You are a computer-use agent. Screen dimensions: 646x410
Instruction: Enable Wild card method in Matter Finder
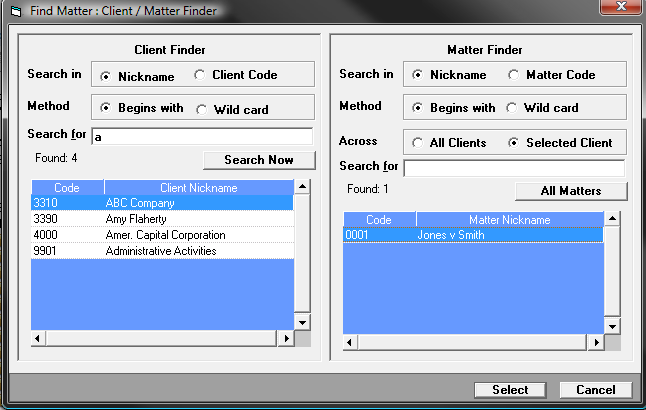click(x=514, y=109)
